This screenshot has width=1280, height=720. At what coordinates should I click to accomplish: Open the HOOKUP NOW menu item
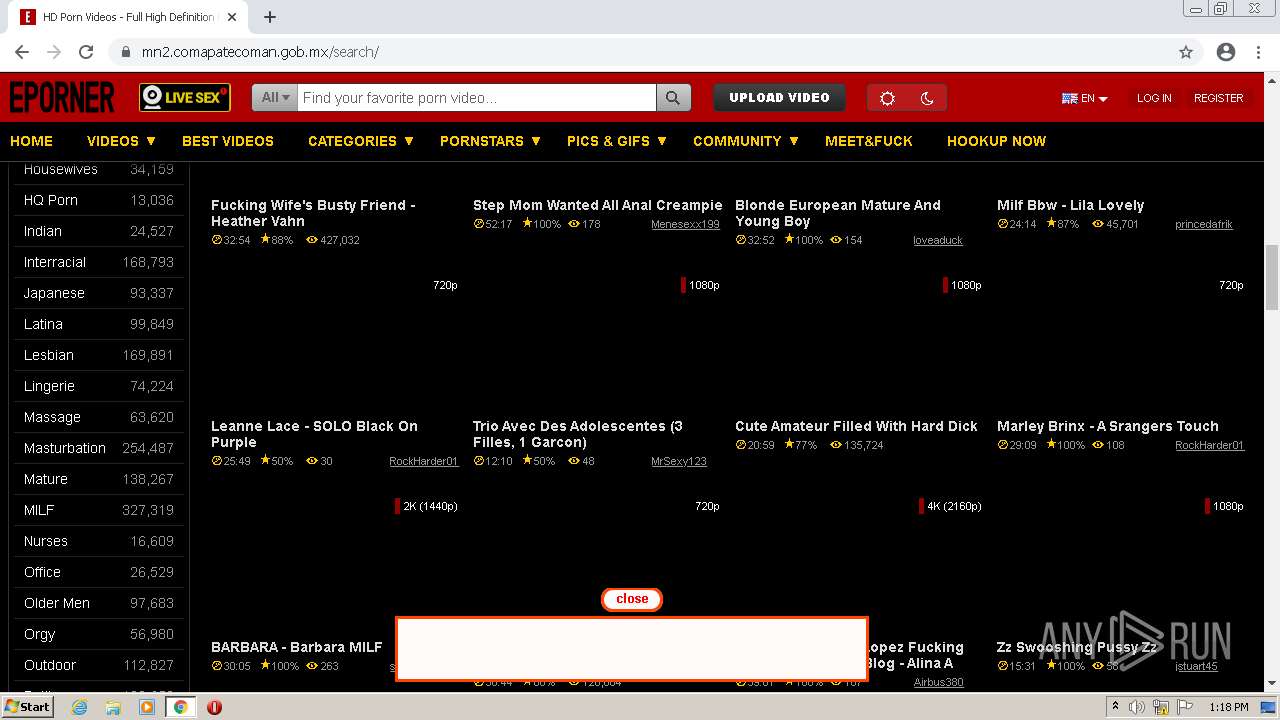click(x=996, y=141)
